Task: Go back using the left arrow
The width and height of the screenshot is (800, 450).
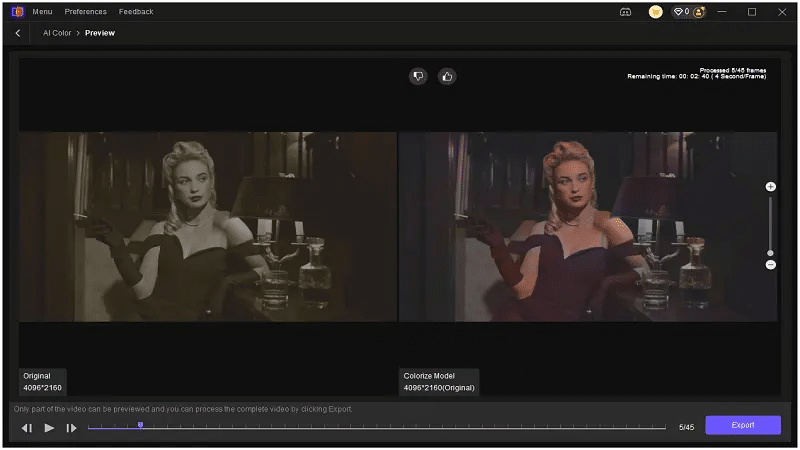Action: pos(18,33)
